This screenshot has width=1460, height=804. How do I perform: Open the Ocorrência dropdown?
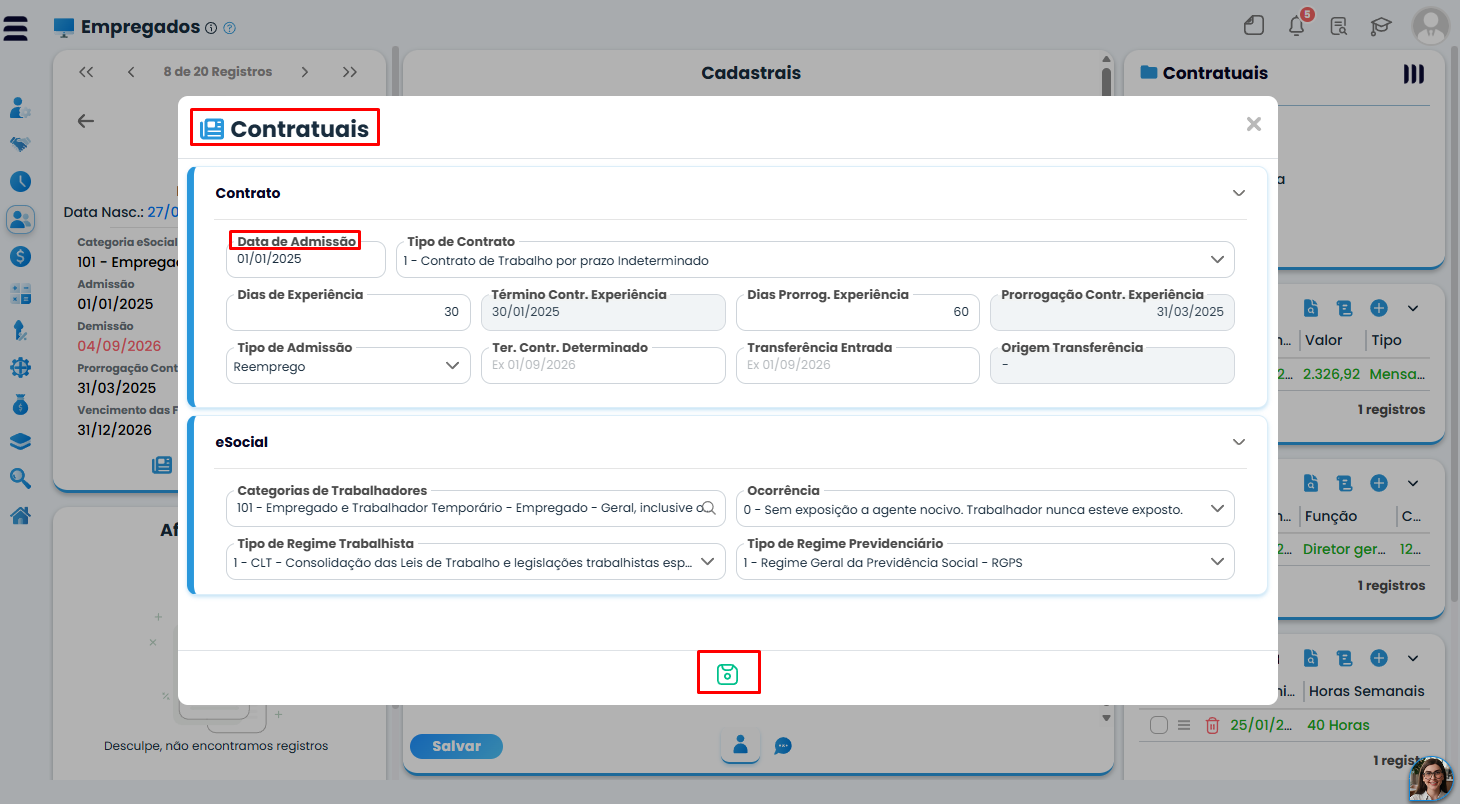pos(985,509)
